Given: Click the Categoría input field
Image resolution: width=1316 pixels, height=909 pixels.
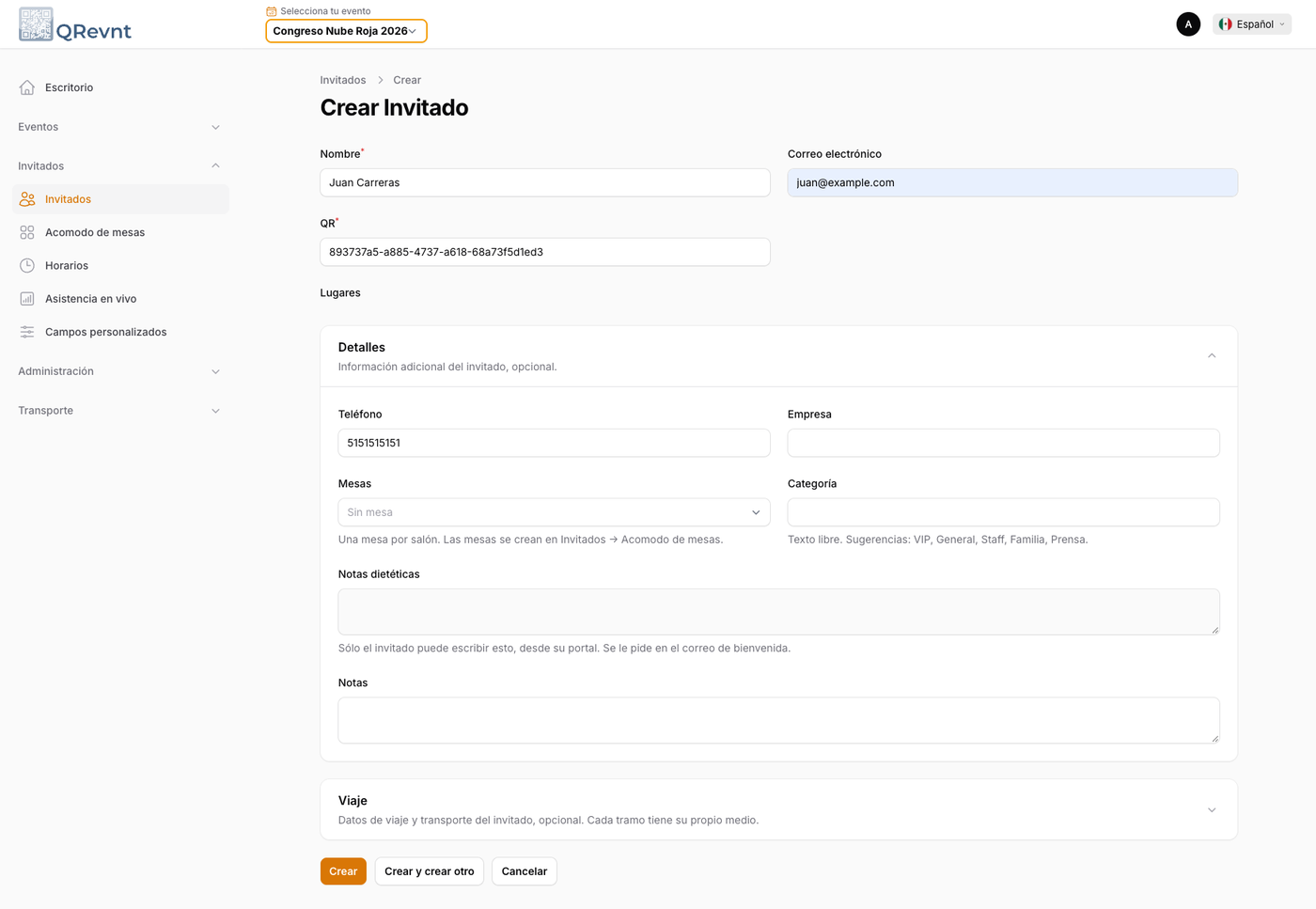Looking at the screenshot, I should pyautogui.click(x=1003, y=512).
